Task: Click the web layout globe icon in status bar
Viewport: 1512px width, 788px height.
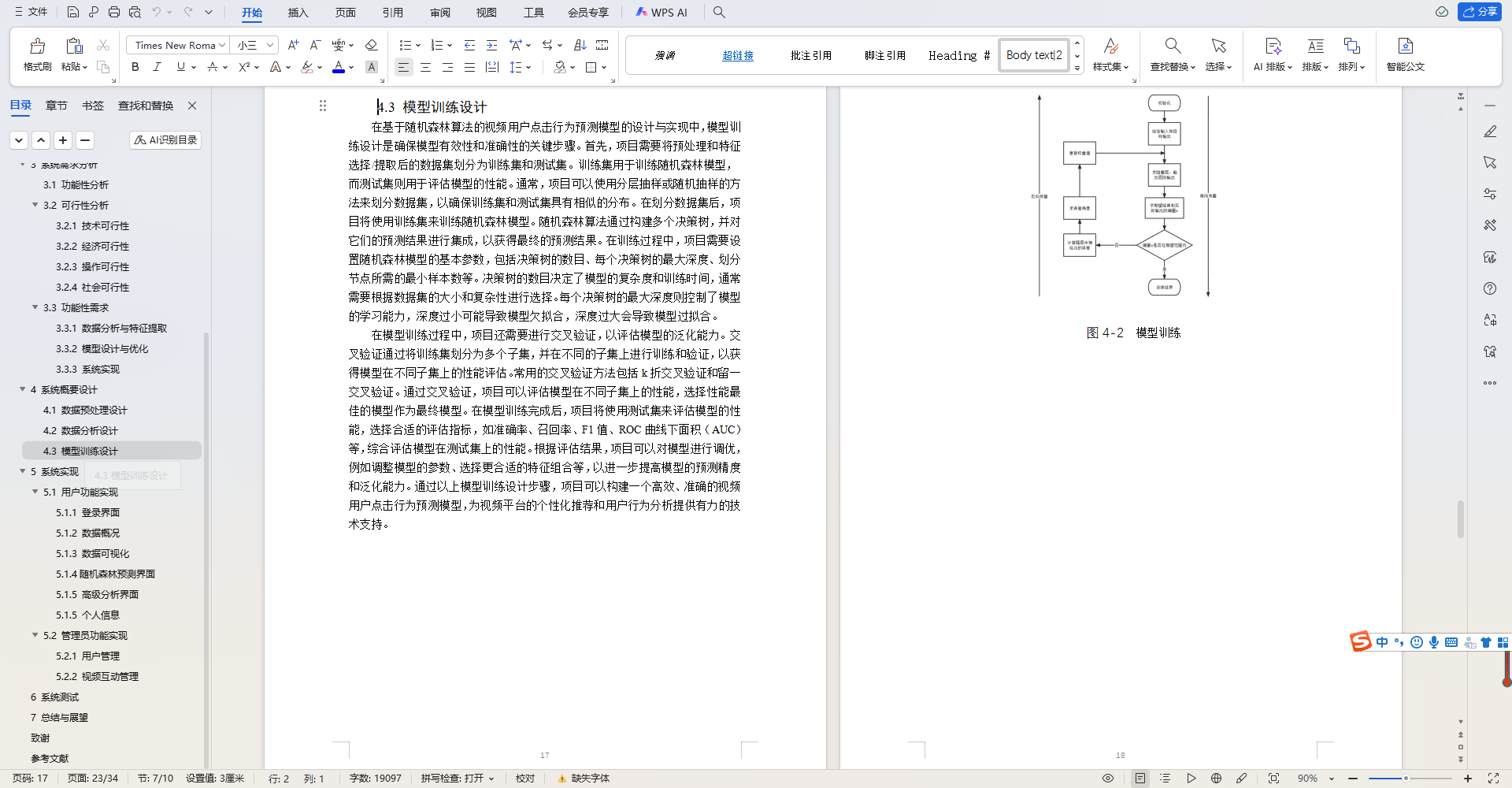Action: (x=1216, y=779)
